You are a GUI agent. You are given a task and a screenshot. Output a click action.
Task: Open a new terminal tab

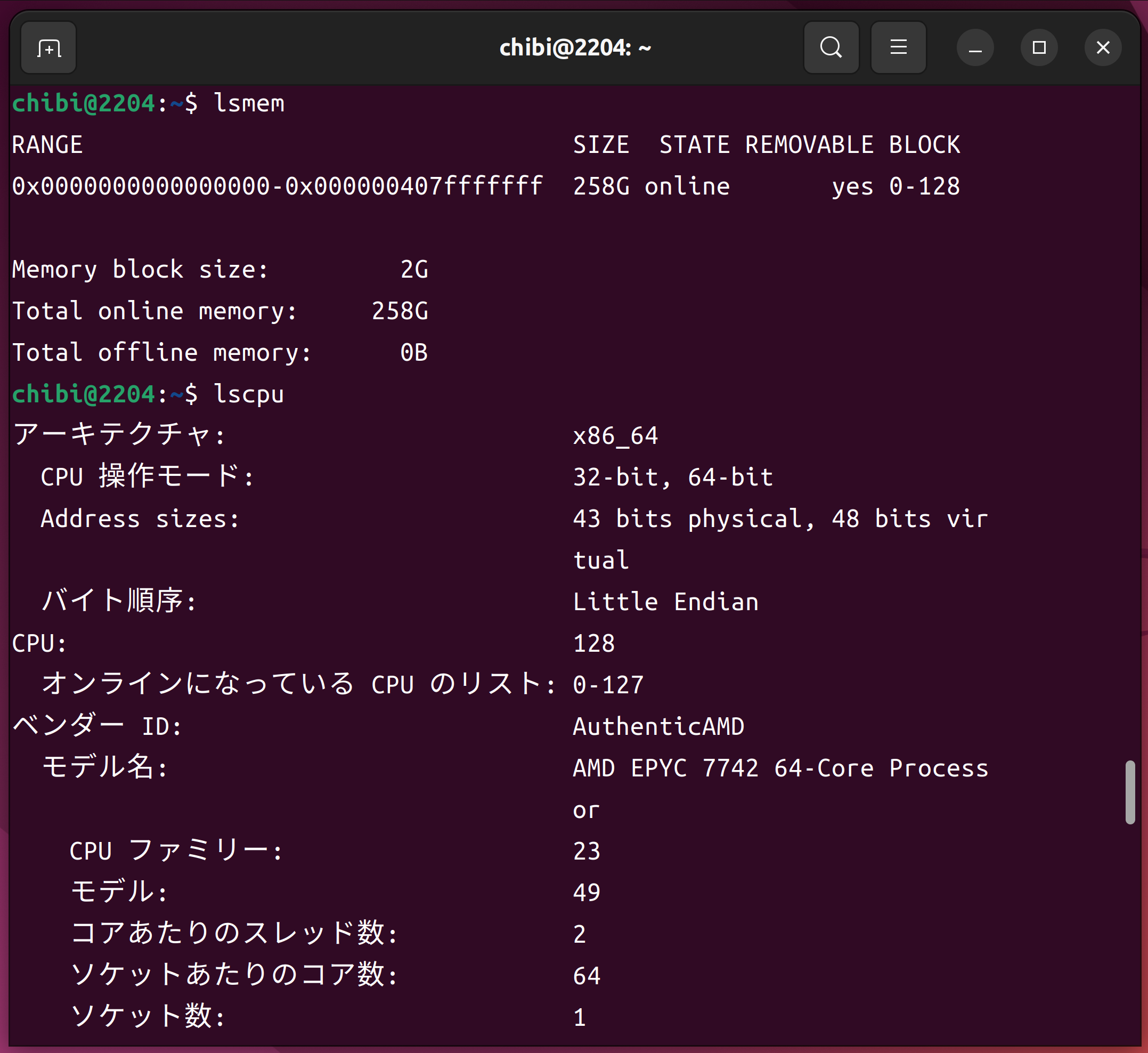pos(48,48)
